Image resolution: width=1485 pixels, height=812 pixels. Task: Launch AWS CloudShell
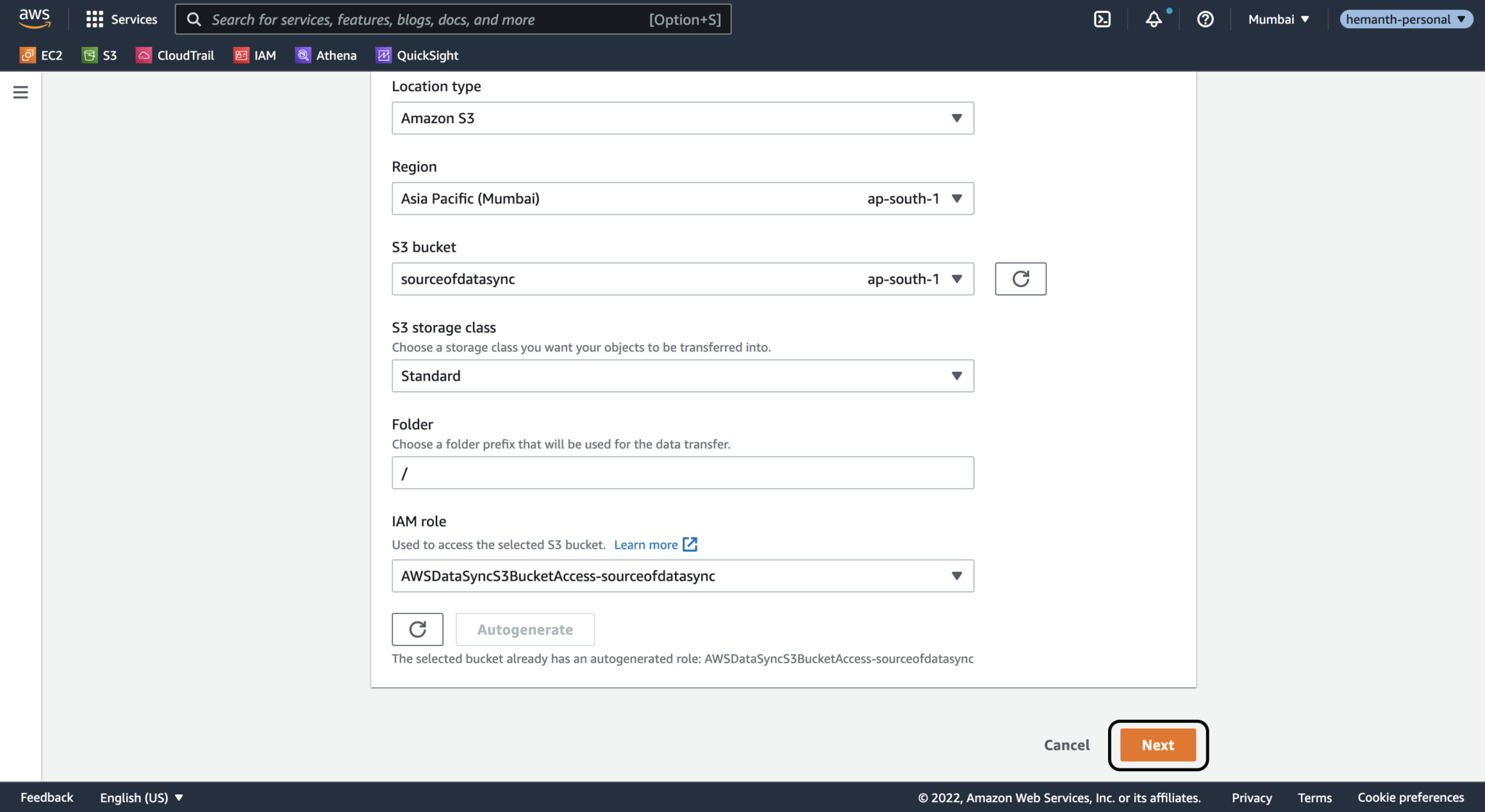point(1103,19)
